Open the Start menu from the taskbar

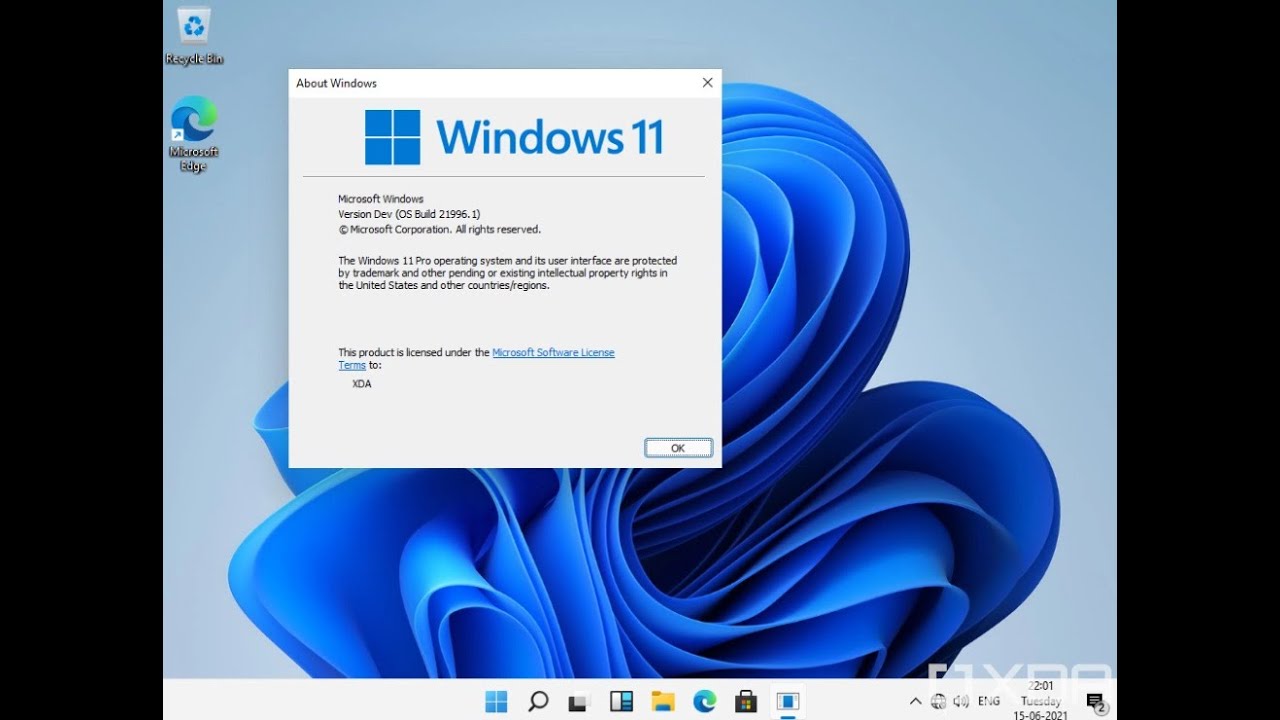(x=496, y=701)
